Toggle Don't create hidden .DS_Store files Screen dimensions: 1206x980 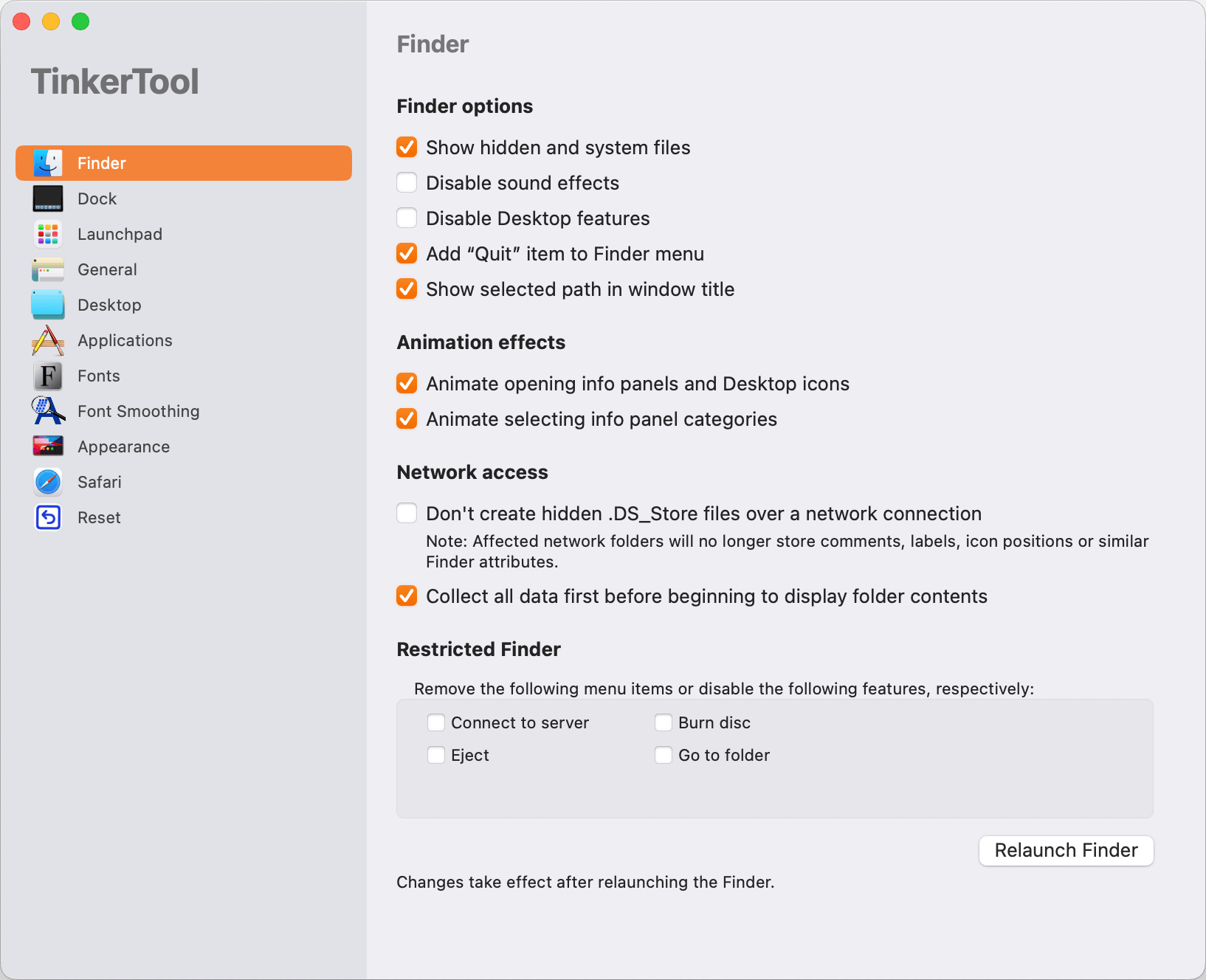click(407, 513)
